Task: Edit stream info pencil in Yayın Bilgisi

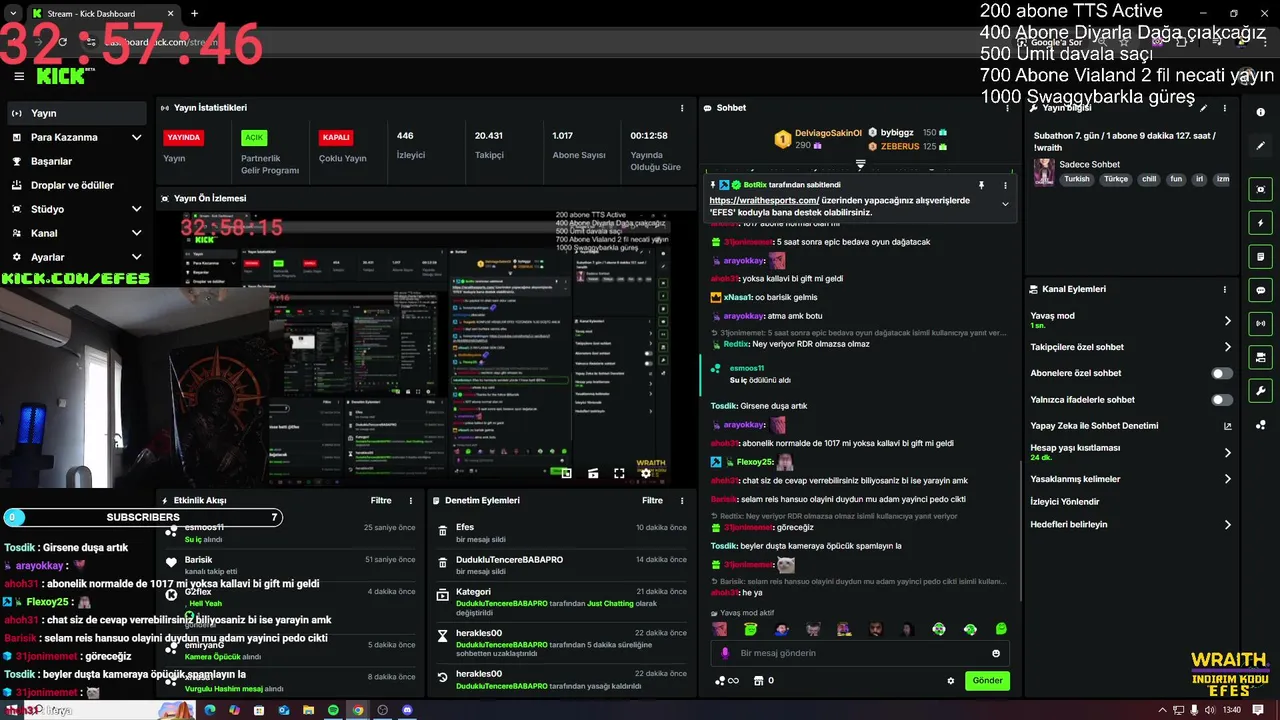Action: tap(1204, 108)
